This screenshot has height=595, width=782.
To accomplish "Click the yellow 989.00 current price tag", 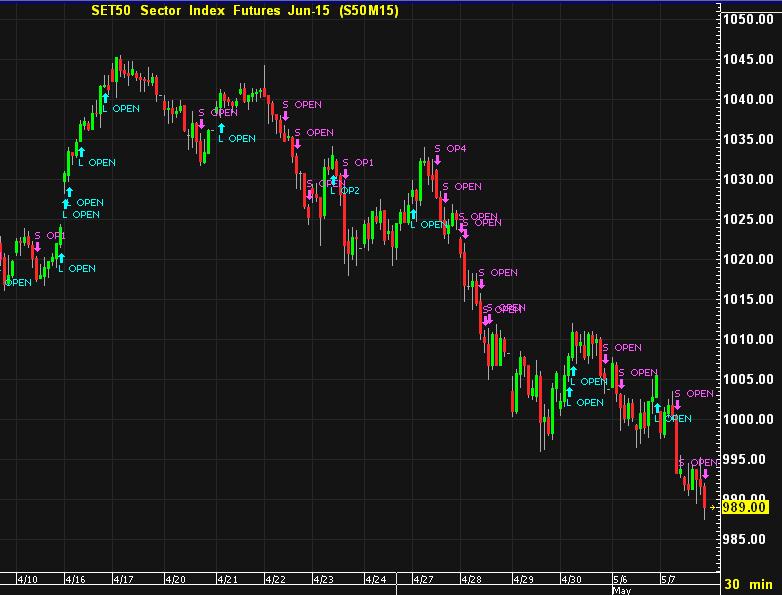I will click(x=748, y=508).
